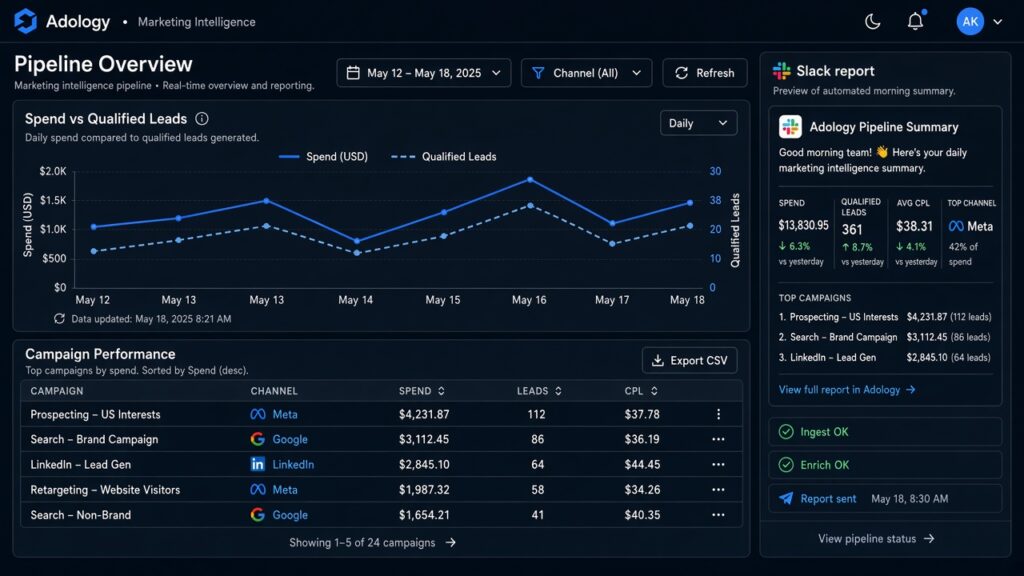Click the data updated refresh icon
The height and width of the screenshot is (576, 1024).
tap(59, 319)
